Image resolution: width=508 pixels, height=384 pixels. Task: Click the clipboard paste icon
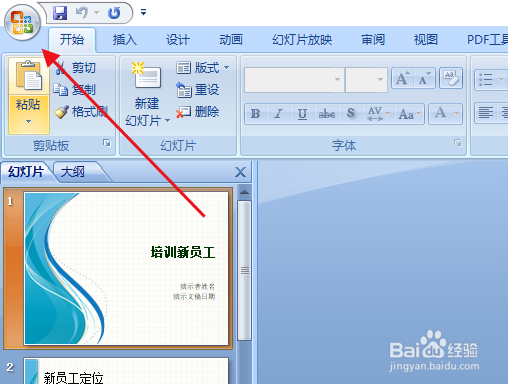point(29,76)
